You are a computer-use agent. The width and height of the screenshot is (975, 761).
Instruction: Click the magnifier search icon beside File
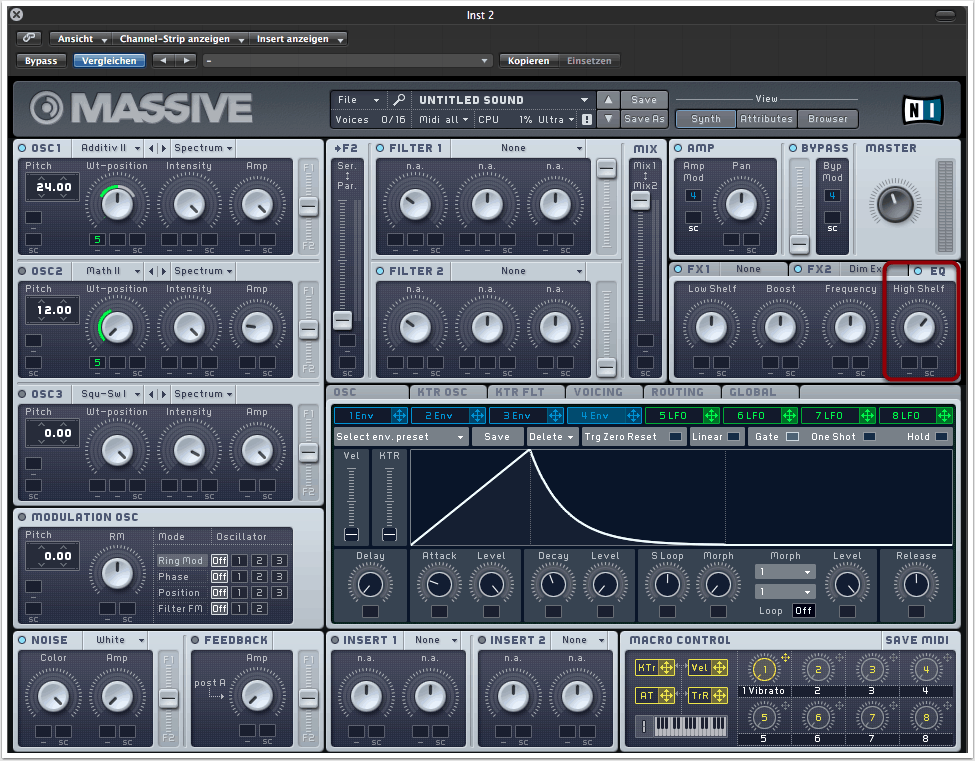tap(399, 100)
